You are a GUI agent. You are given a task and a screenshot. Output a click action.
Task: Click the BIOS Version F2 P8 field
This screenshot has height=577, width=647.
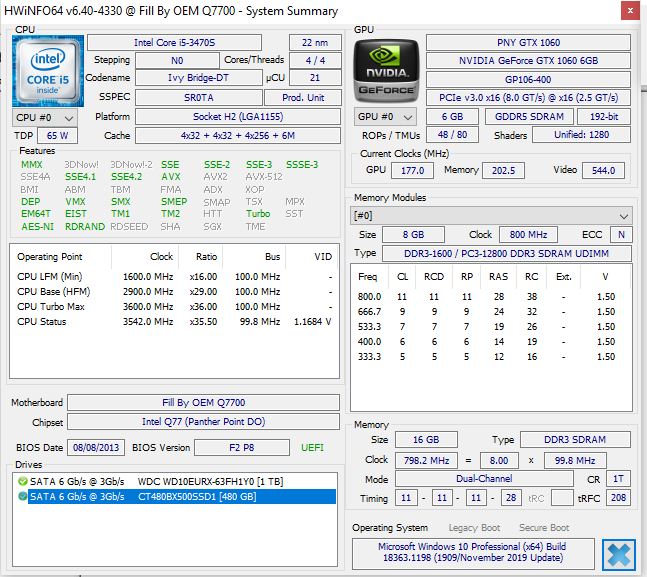(x=242, y=447)
